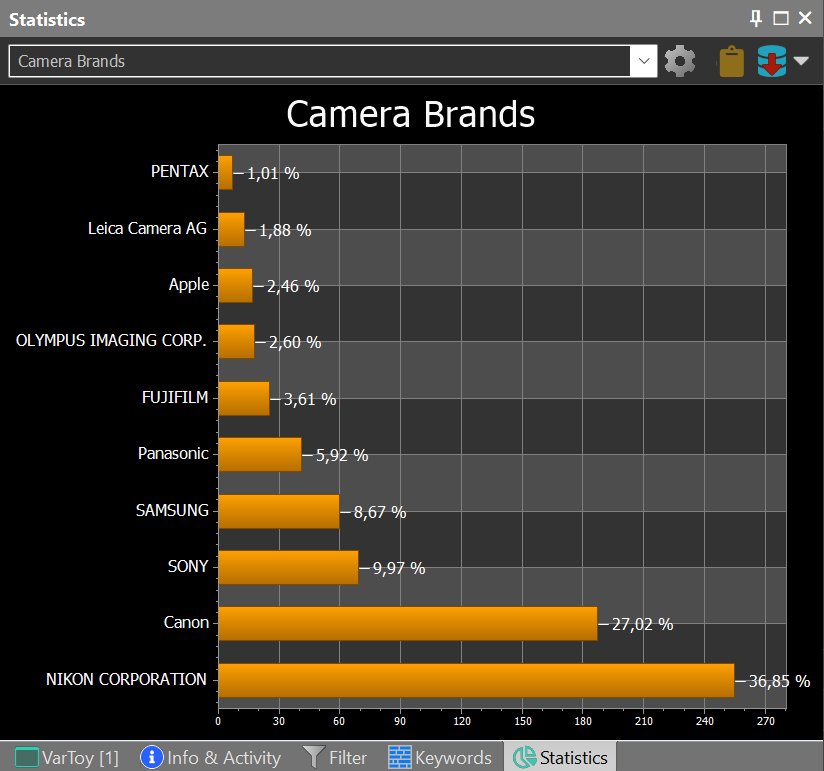
Task: Click the Canon bar in the chart
Action: pos(400,622)
